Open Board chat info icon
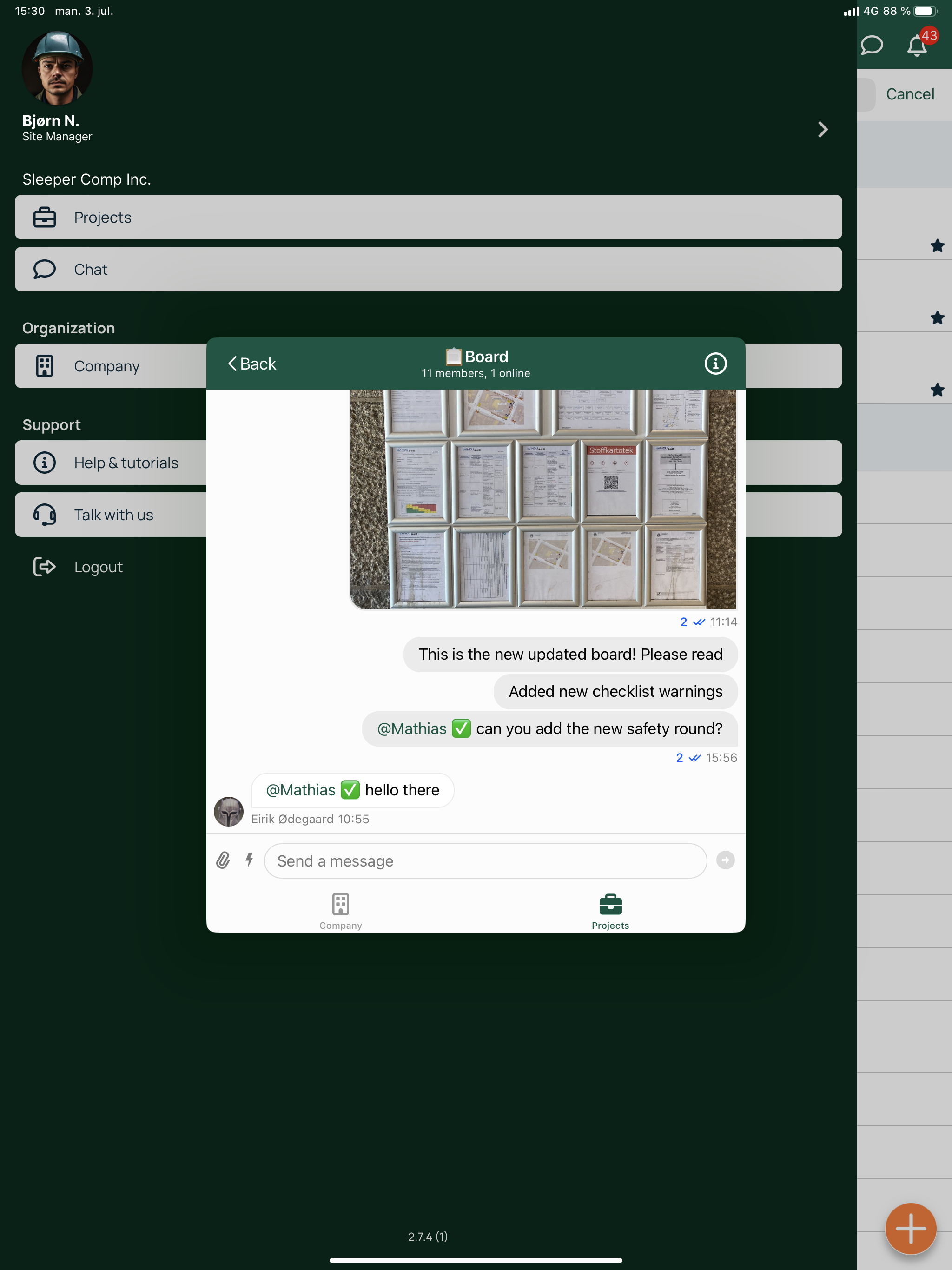 click(x=715, y=364)
